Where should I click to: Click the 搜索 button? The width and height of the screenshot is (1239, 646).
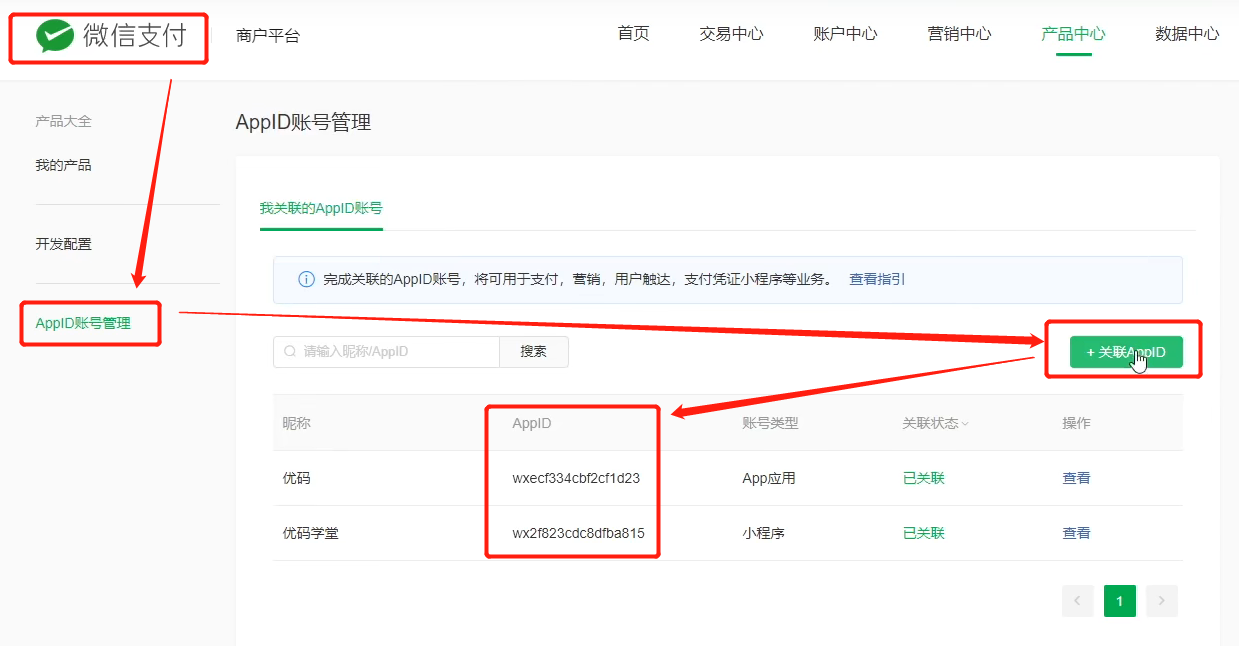point(534,352)
